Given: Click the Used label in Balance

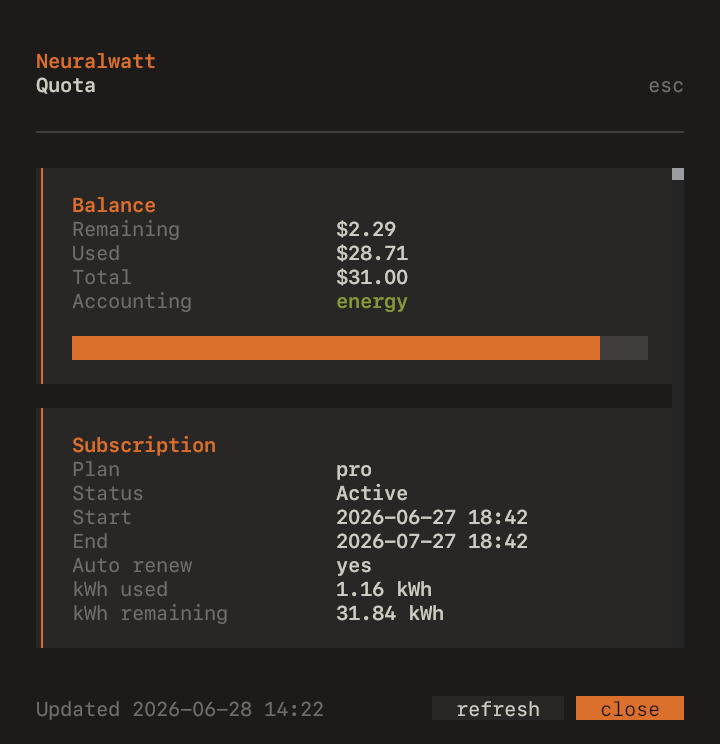Looking at the screenshot, I should pos(96,253).
